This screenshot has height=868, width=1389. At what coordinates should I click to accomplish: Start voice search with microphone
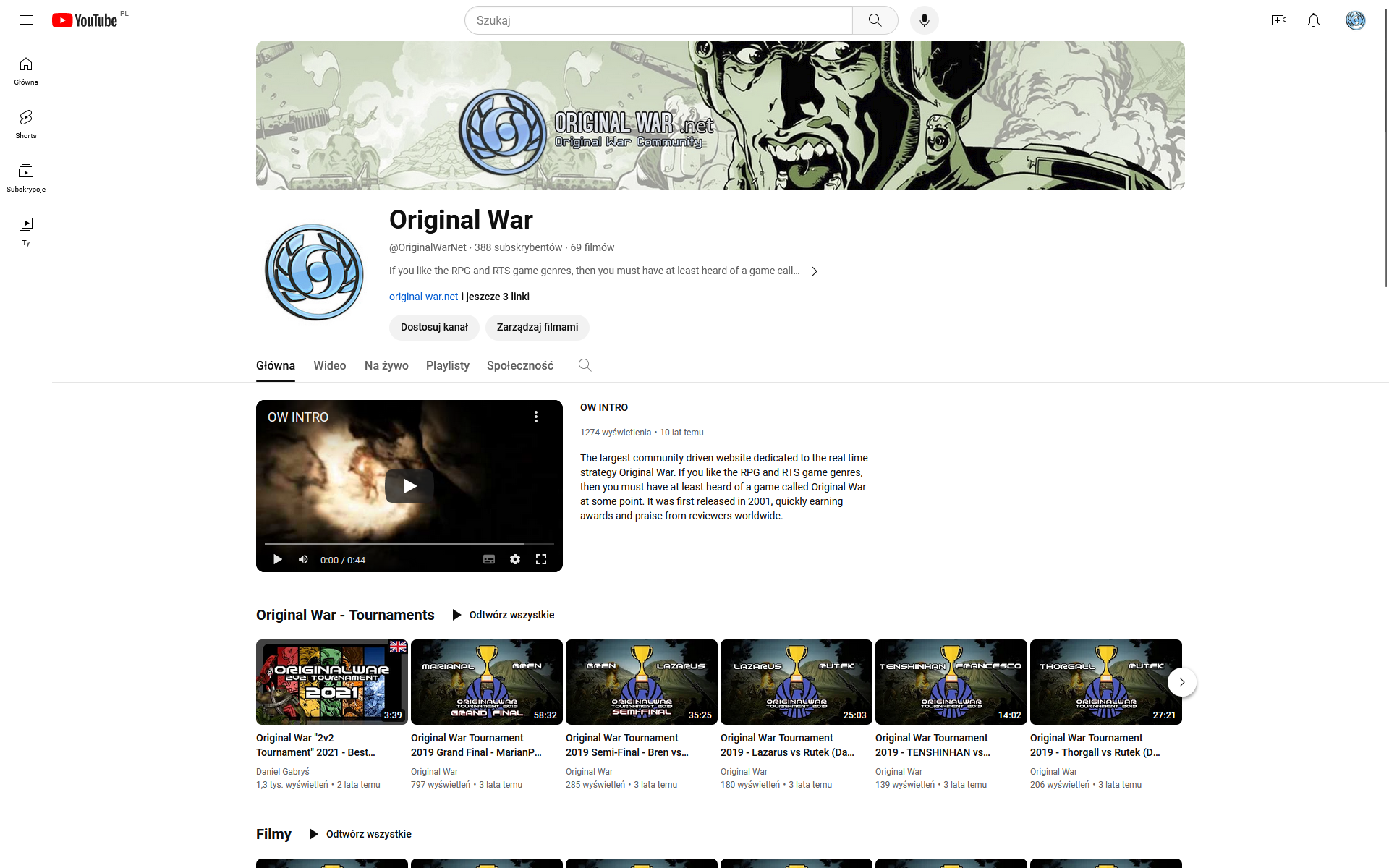coord(924,20)
